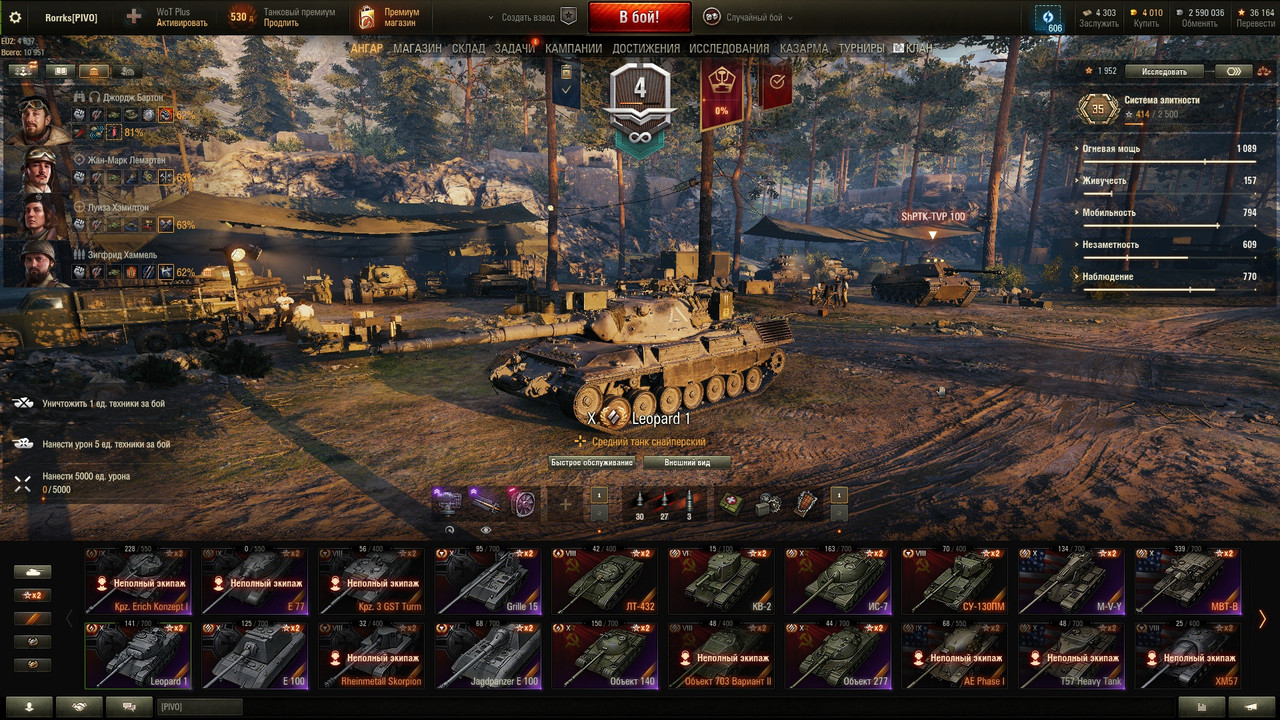The height and width of the screenshot is (720, 1280).
Task: Add equipment in the empty plus slot
Action: (x=565, y=504)
